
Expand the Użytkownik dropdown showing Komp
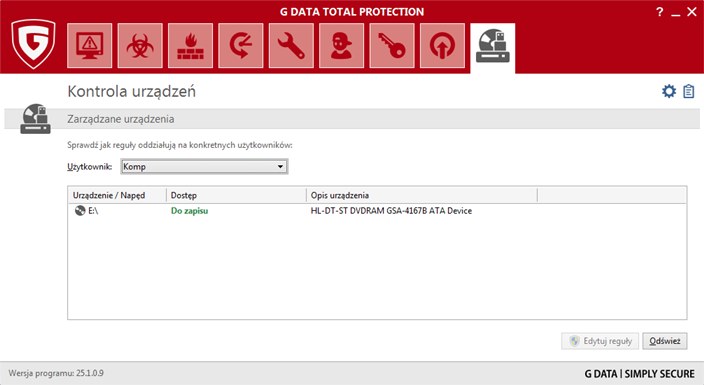coord(204,167)
